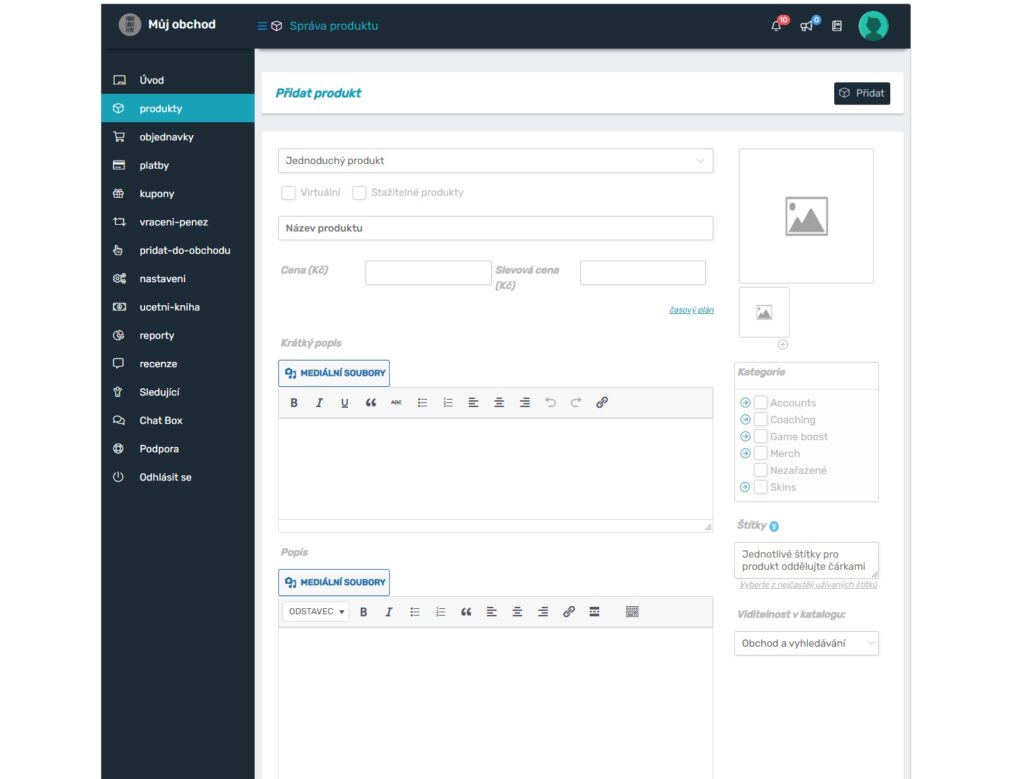Tick the Accounts category checkbox
The width and height of the screenshot is (1024, 779).
click(x=761, y=403)
